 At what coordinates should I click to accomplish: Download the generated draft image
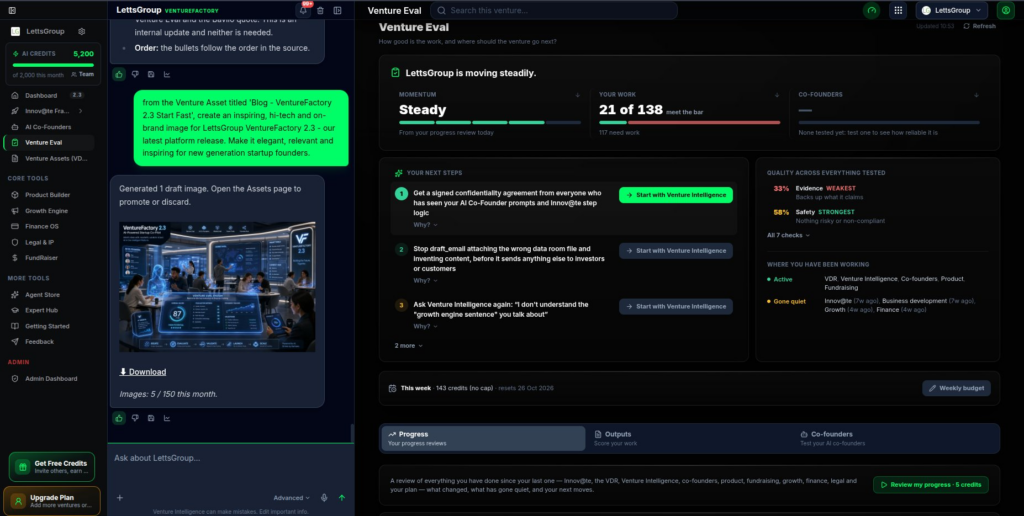coord(142,372)
